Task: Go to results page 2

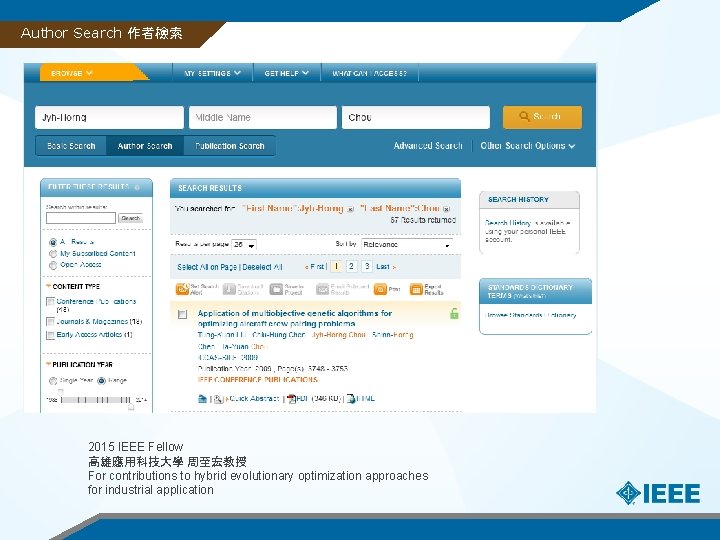Action: [351, 266]
